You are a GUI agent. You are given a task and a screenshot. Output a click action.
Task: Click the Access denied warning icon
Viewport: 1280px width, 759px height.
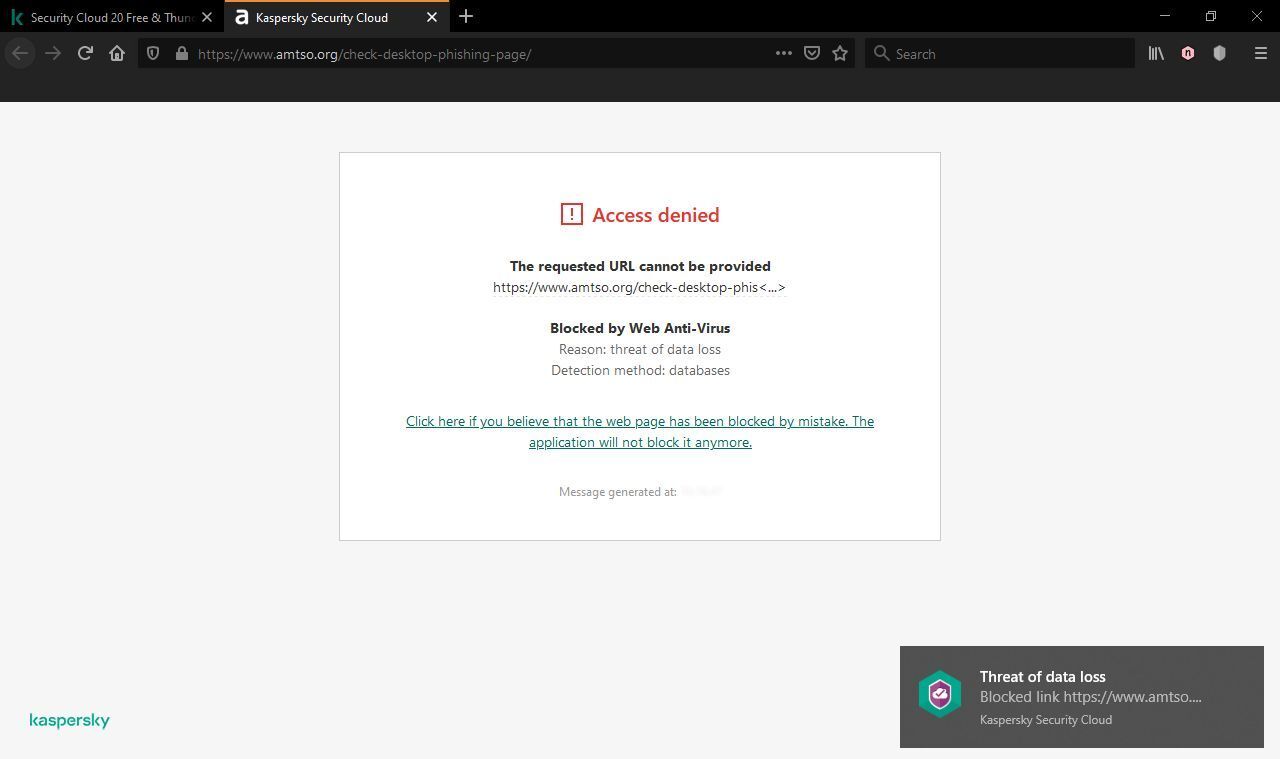click(571, 214)
